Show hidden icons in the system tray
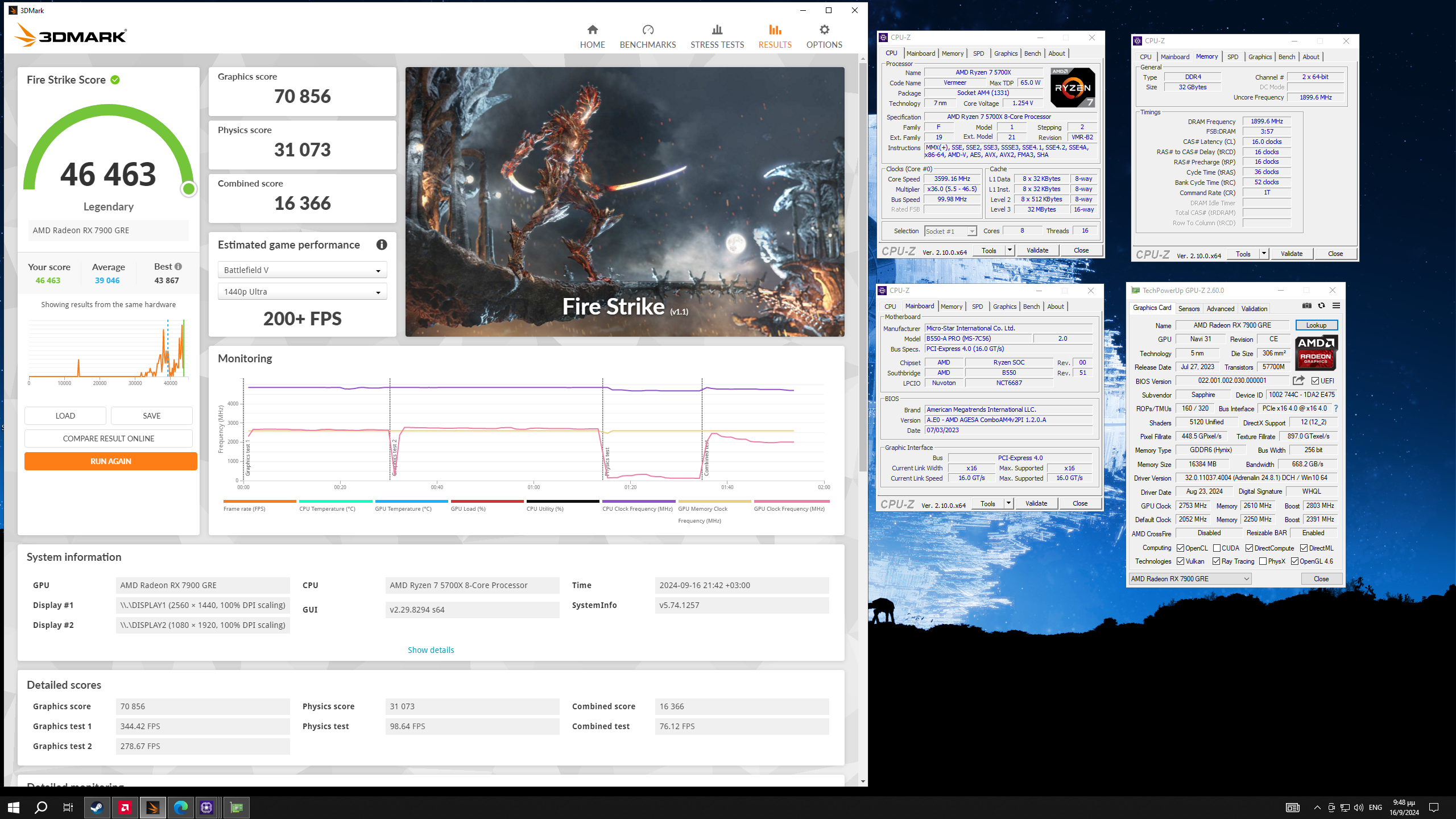 click(x=1317, y=808)
